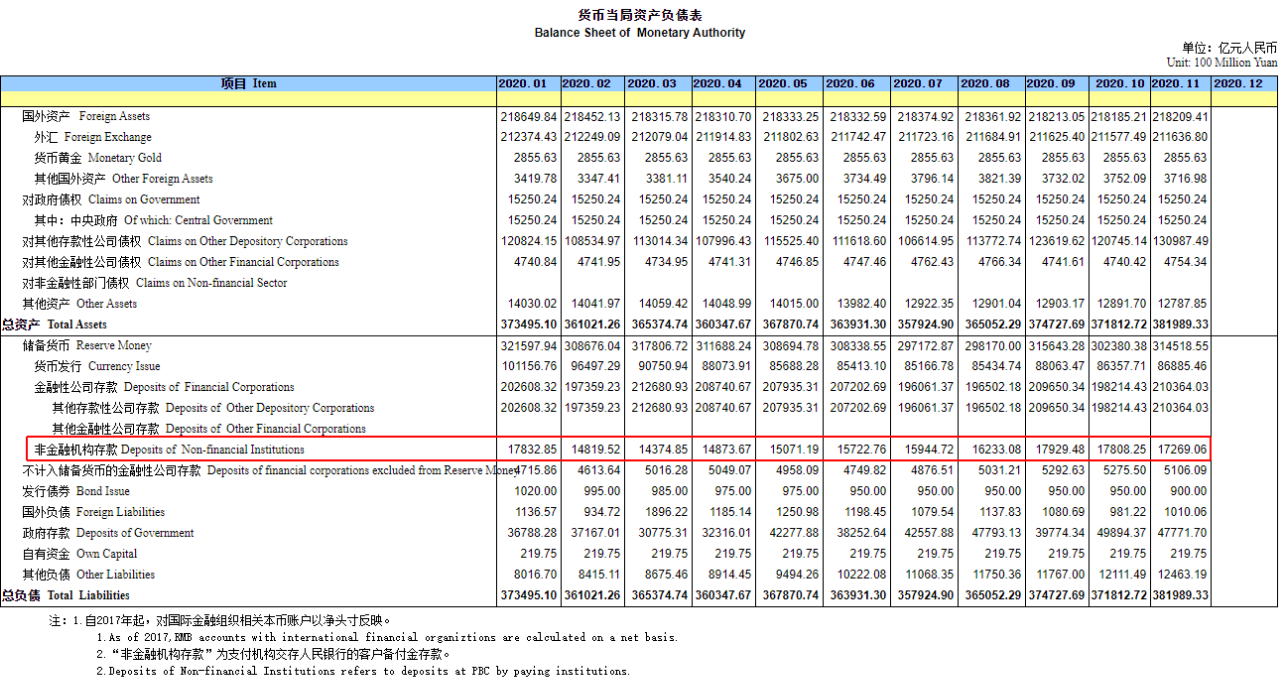Click the 项目 Item column header
The image size is (1280, 682).
pyautogui.click(x=248, y=84)
